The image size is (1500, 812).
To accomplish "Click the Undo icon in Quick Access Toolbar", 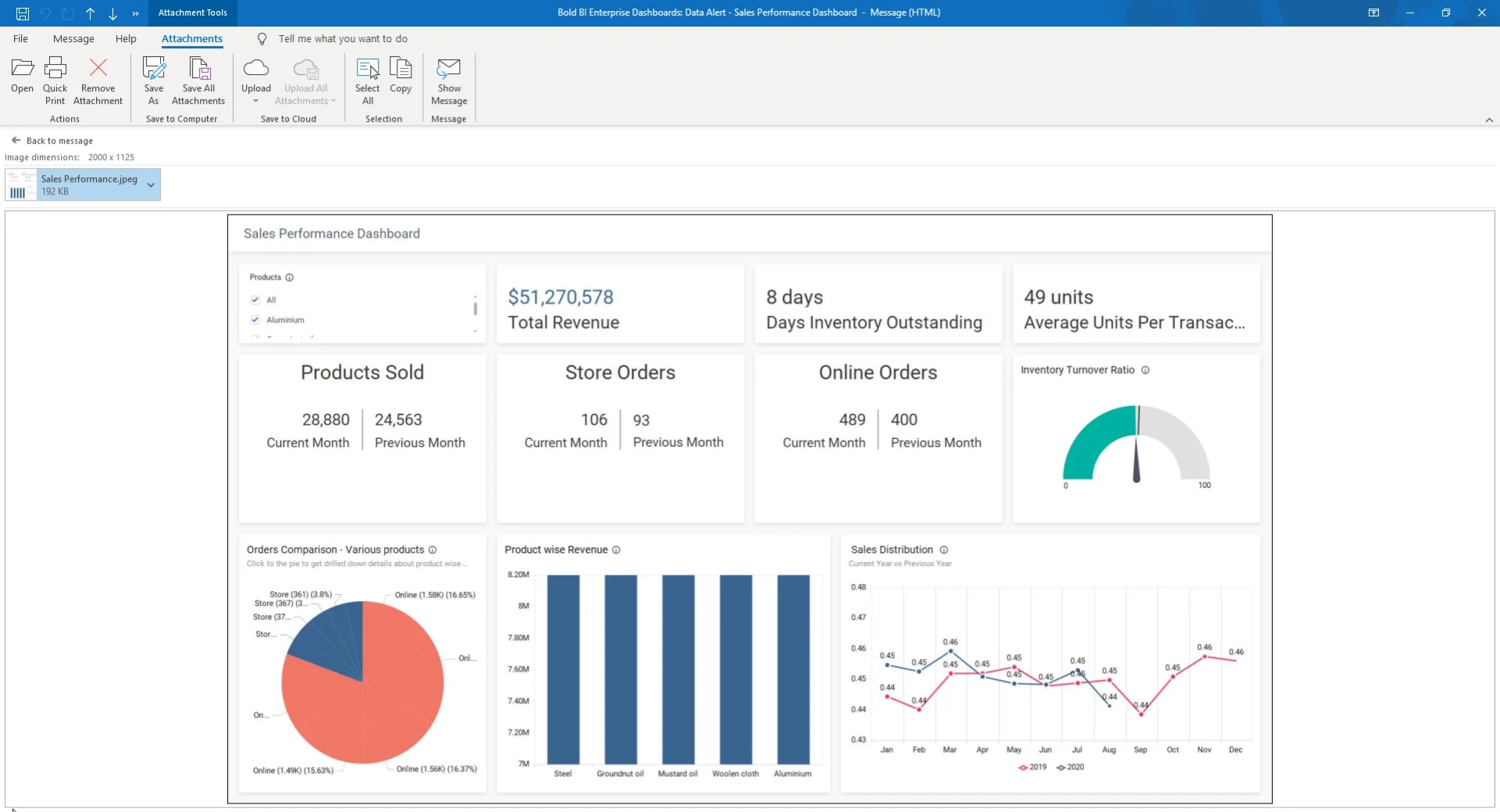I will pyautogui.click(x=45, y=13).
